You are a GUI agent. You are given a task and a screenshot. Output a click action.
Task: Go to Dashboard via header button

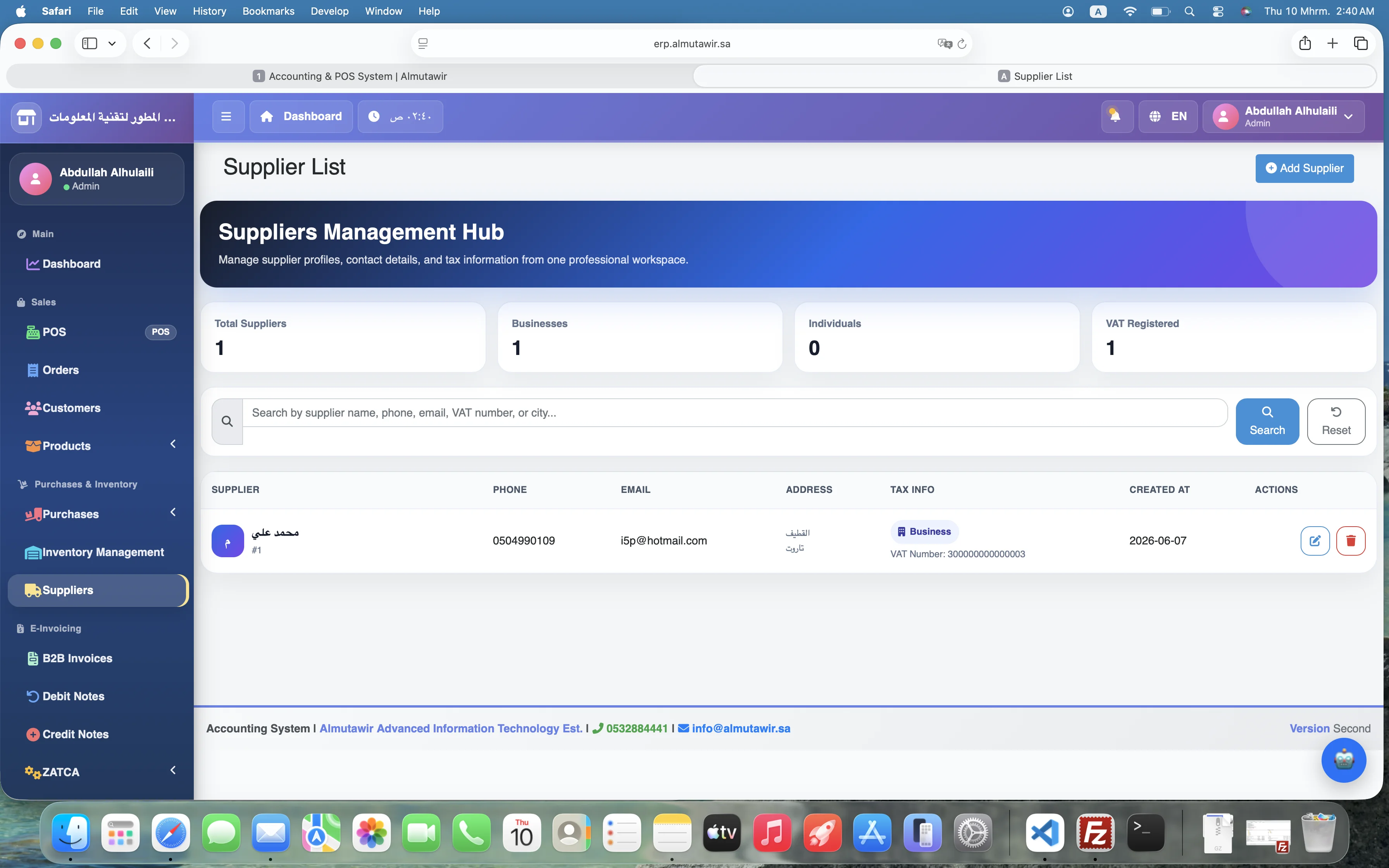[302, 117]
